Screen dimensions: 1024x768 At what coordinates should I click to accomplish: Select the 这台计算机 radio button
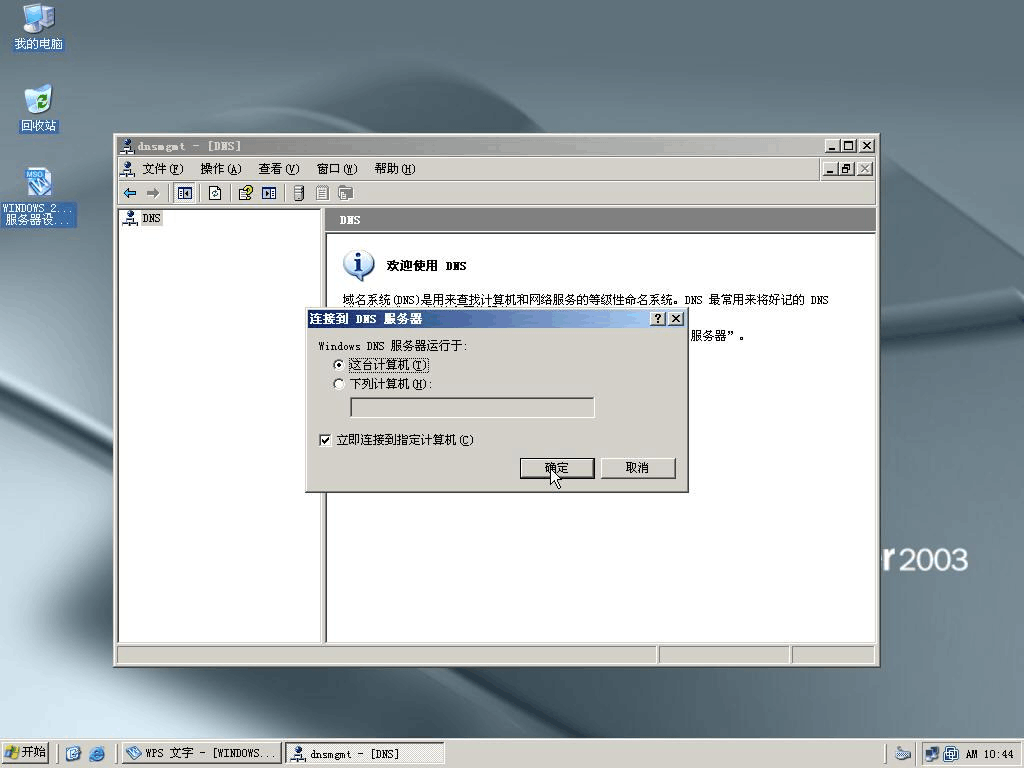point(339,365)
